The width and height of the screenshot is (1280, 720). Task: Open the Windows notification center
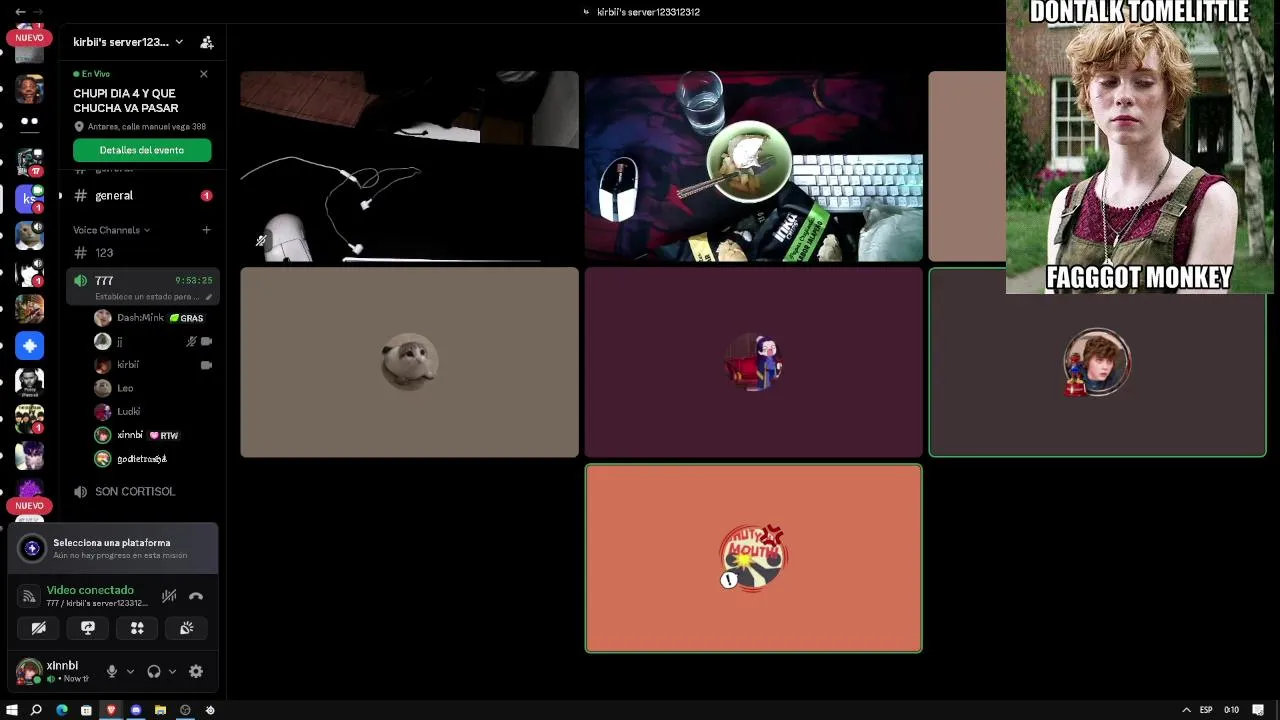[1258, 710]
